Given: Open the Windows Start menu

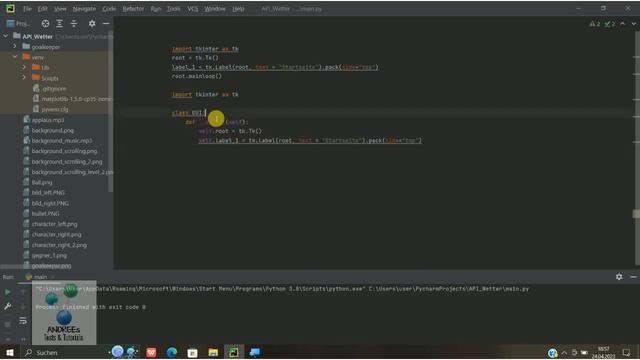Looking at the screenshot, I should [10, 352].
